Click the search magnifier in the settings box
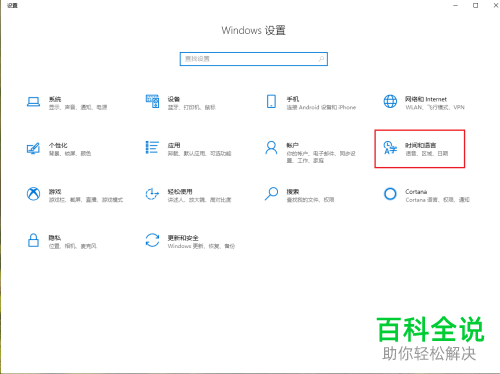 pyautogui.click(x=321, y=59)
